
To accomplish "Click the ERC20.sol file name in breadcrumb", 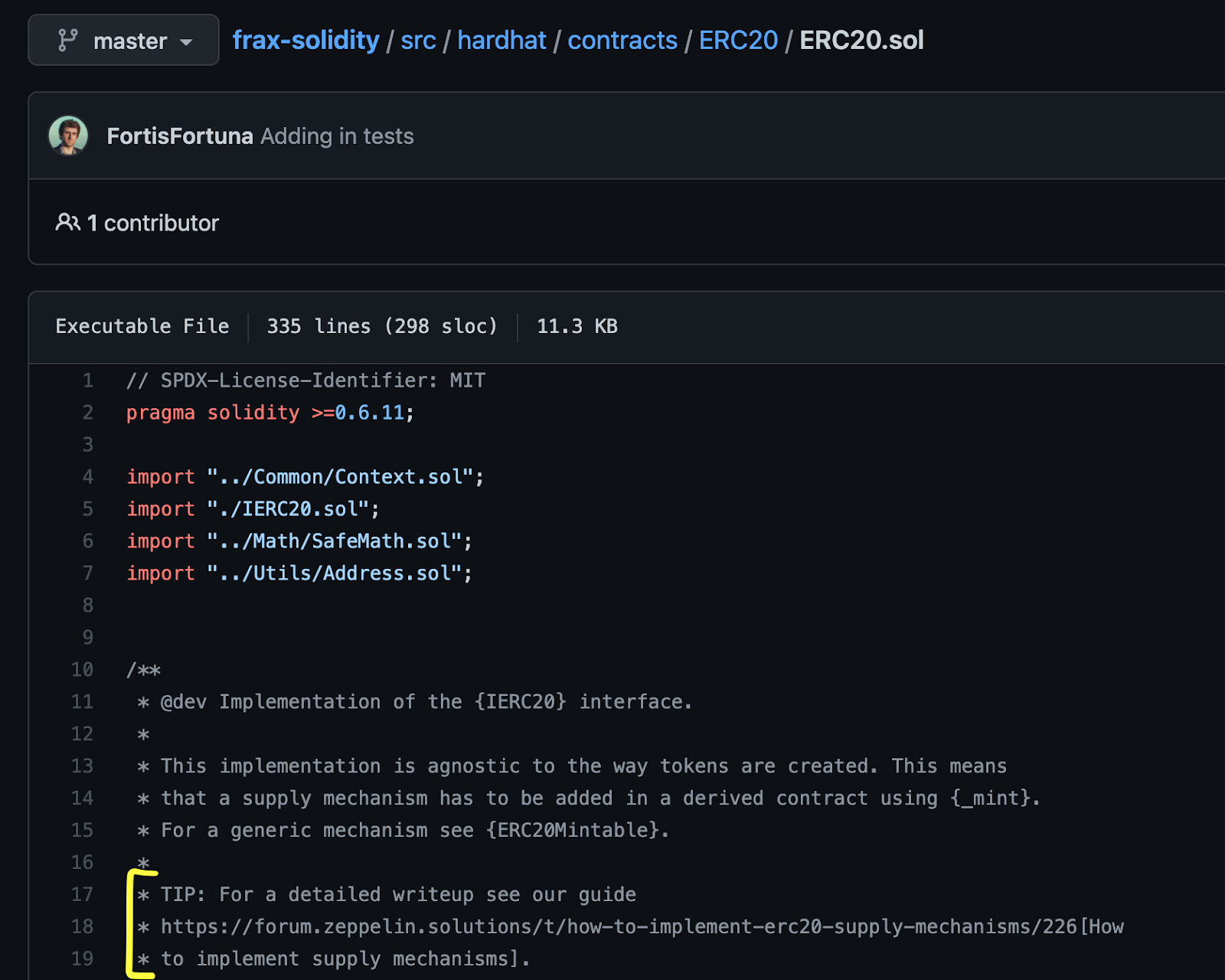I will 861,40.
